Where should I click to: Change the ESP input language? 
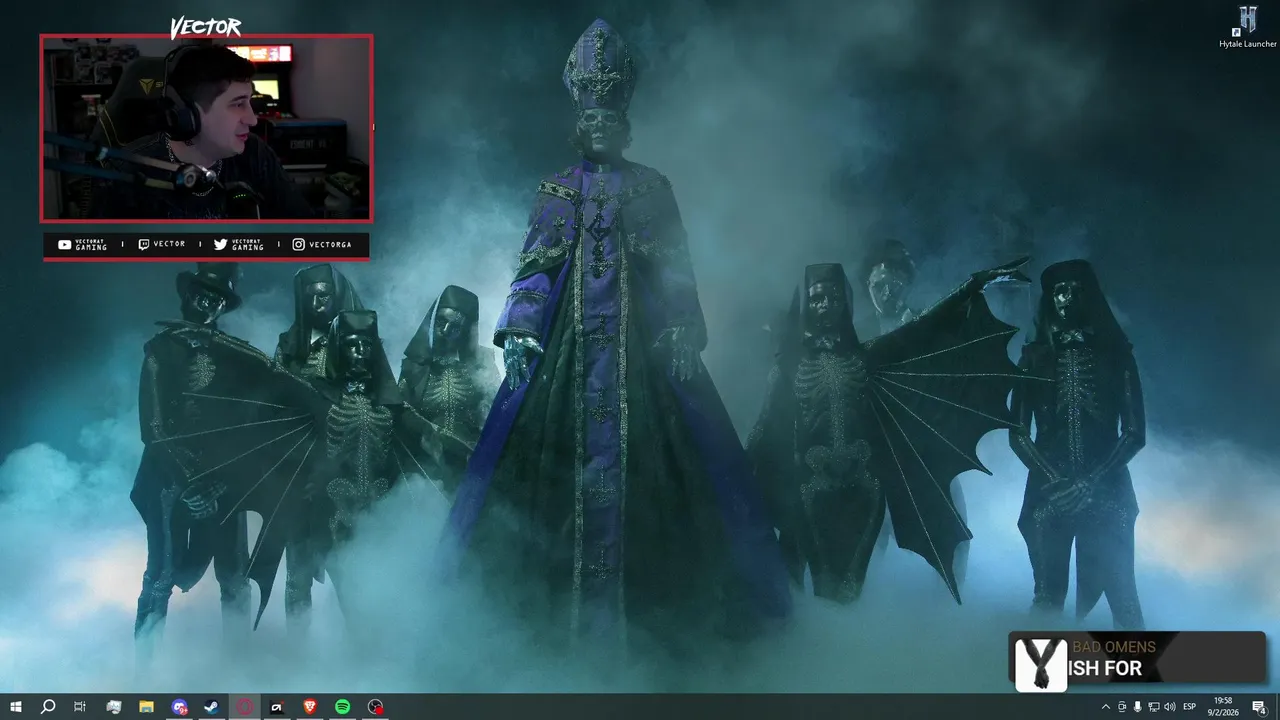[x=1190, y=707]
